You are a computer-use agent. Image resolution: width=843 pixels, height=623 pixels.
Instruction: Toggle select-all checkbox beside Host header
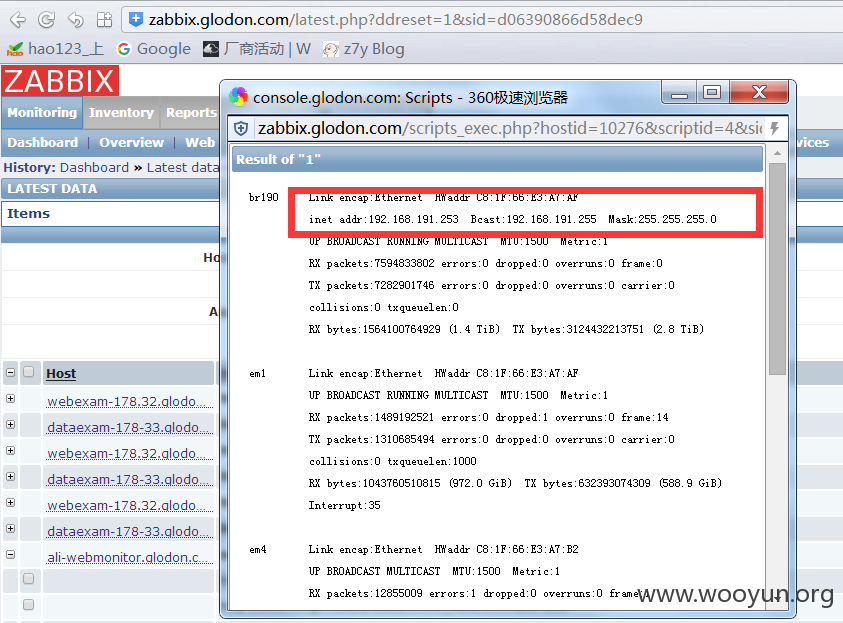click(x=28, y=372)
